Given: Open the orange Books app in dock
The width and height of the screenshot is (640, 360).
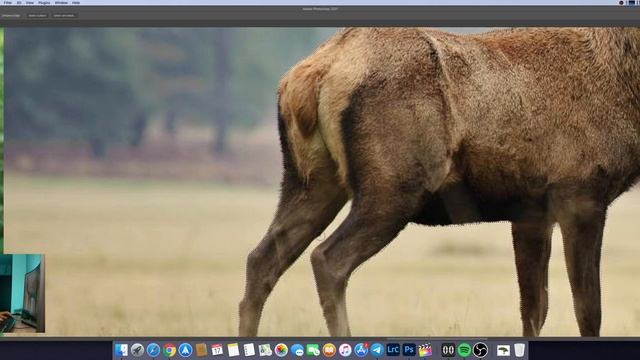Looking at the screenshot, I should pos(329,350).
